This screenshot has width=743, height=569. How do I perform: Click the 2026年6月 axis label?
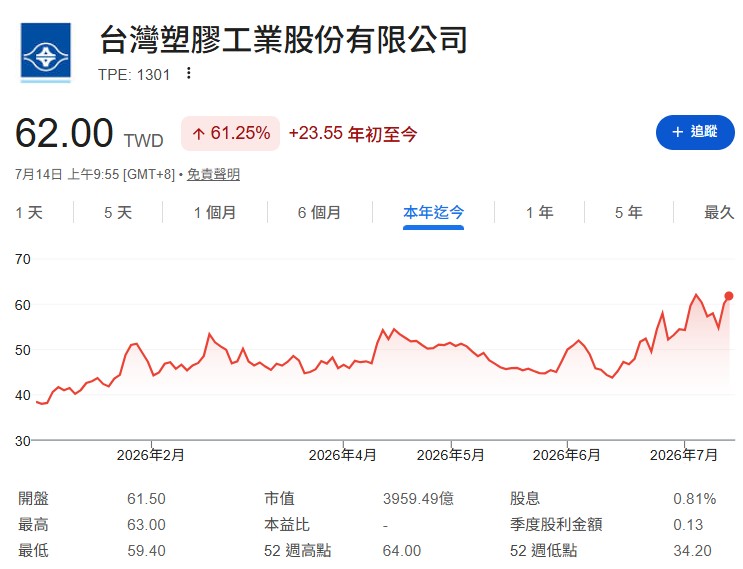pos(567,455)
